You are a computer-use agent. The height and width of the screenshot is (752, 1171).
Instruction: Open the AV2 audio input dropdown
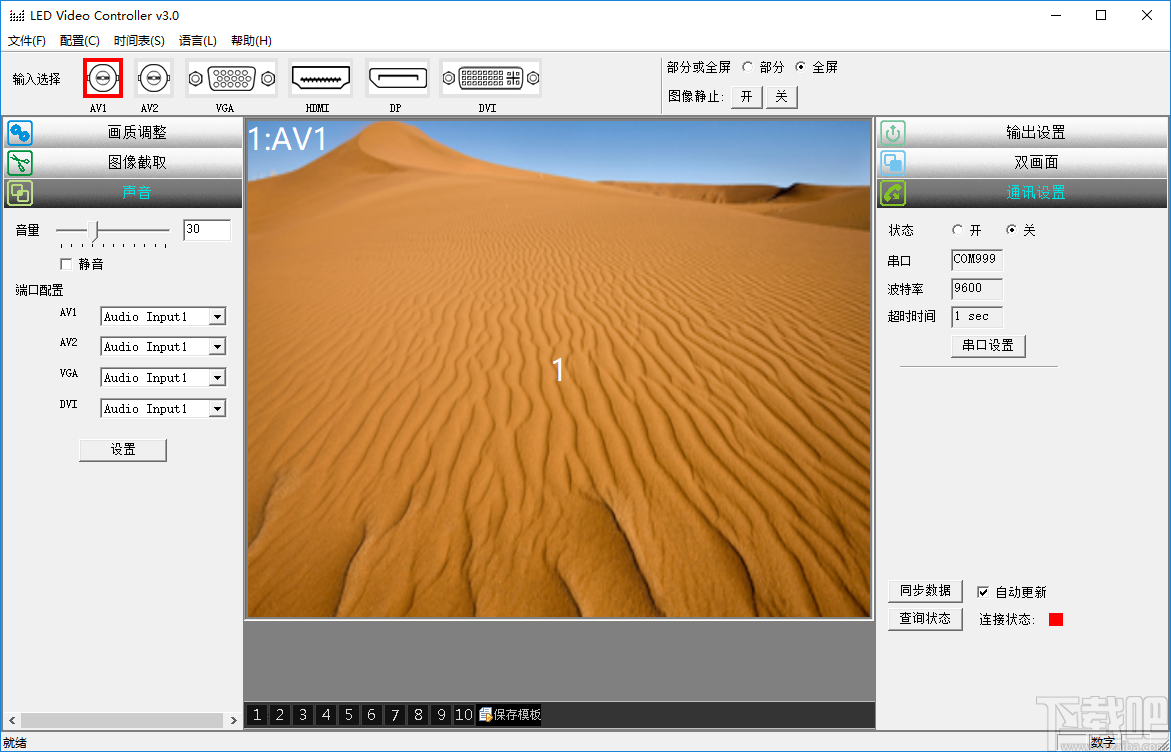(x=217, y=347)
